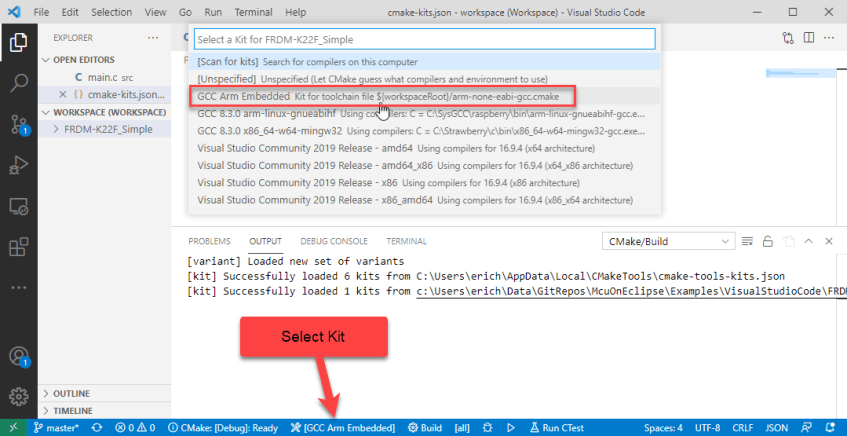The image size is (847, 436).
Task: Toggle output scroll lock
Action: (766, 241)
